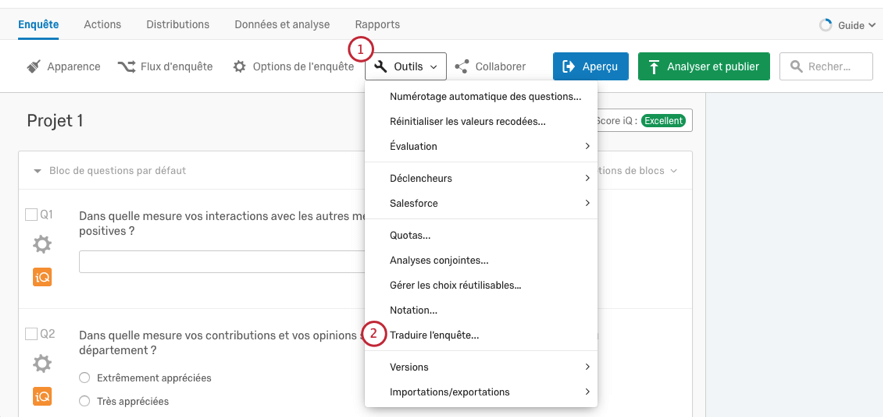Tick the checkbox next to Q2
Viewport: 883px width, 417px height.
[31, 334]
